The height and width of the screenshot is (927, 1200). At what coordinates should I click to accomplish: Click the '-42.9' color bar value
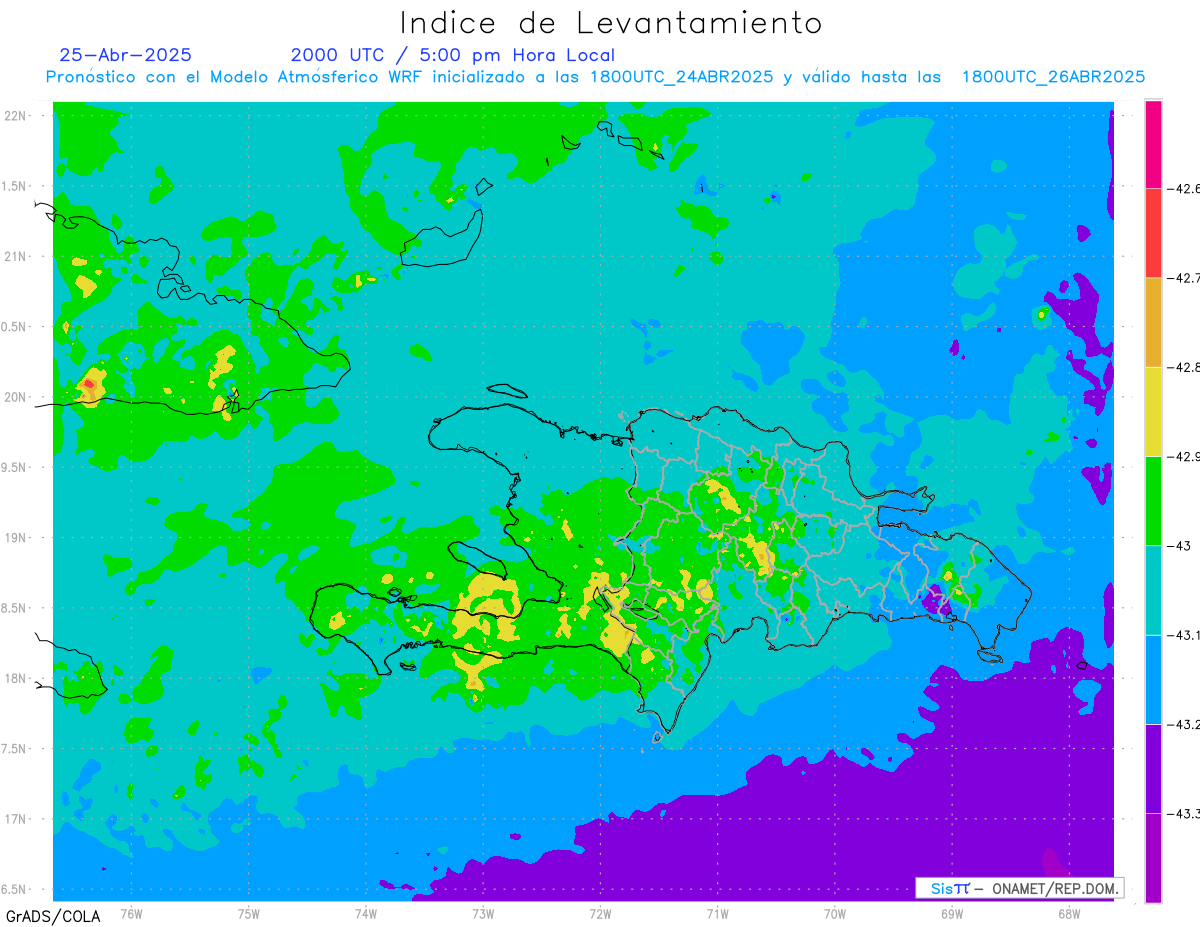pos(1183,456)
